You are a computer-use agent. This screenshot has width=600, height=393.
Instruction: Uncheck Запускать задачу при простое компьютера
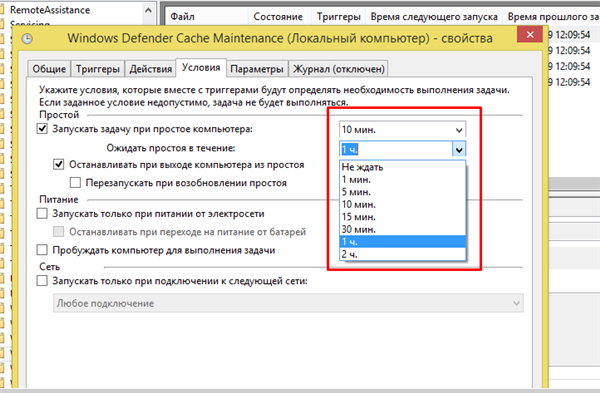pos(42,129)
